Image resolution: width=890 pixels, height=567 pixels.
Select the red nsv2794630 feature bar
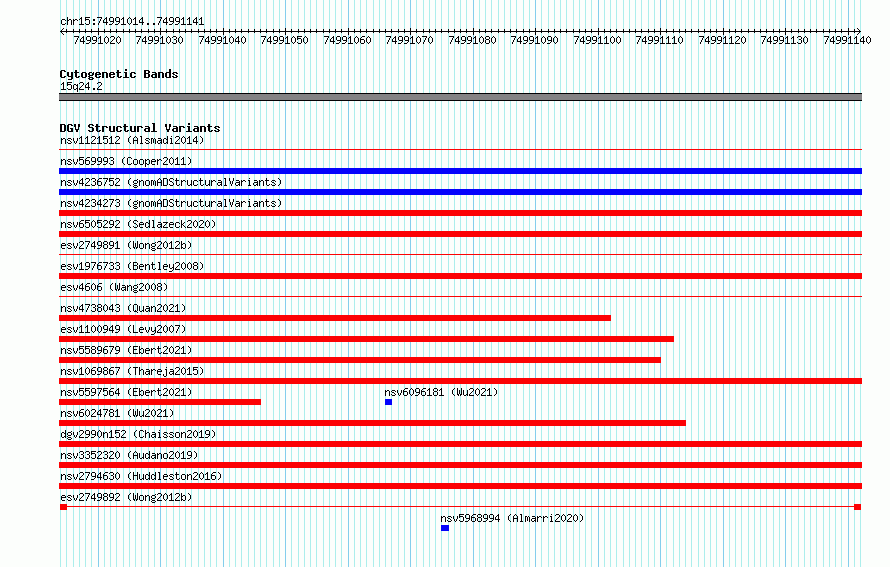460,486
